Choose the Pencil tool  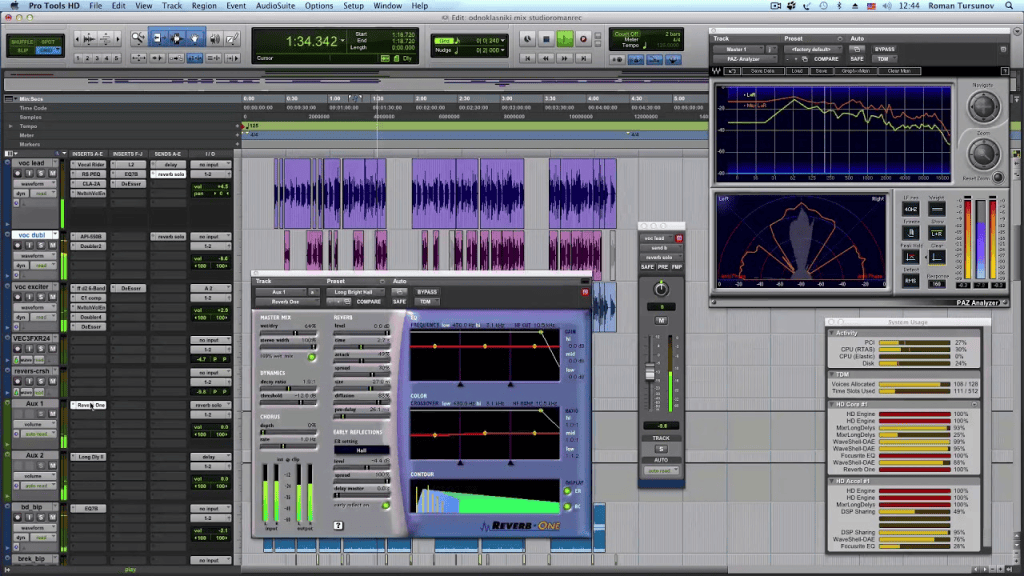(232, 39)
